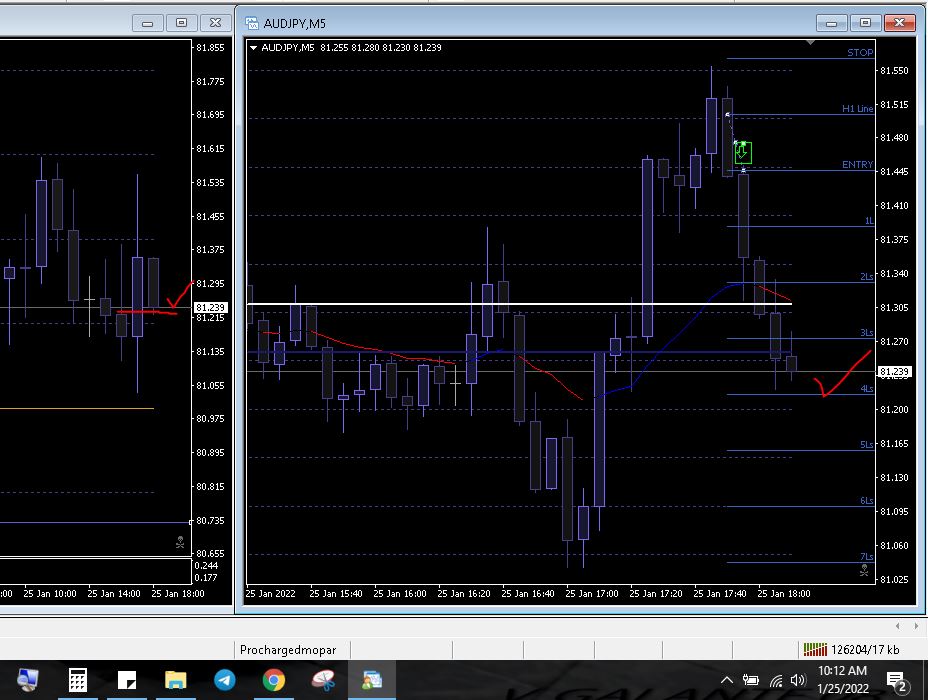Grab the gray chart shift triangle marker
The width and height of the screenshot is (928, 700).
pyautogui.click(x=809, y=43)
